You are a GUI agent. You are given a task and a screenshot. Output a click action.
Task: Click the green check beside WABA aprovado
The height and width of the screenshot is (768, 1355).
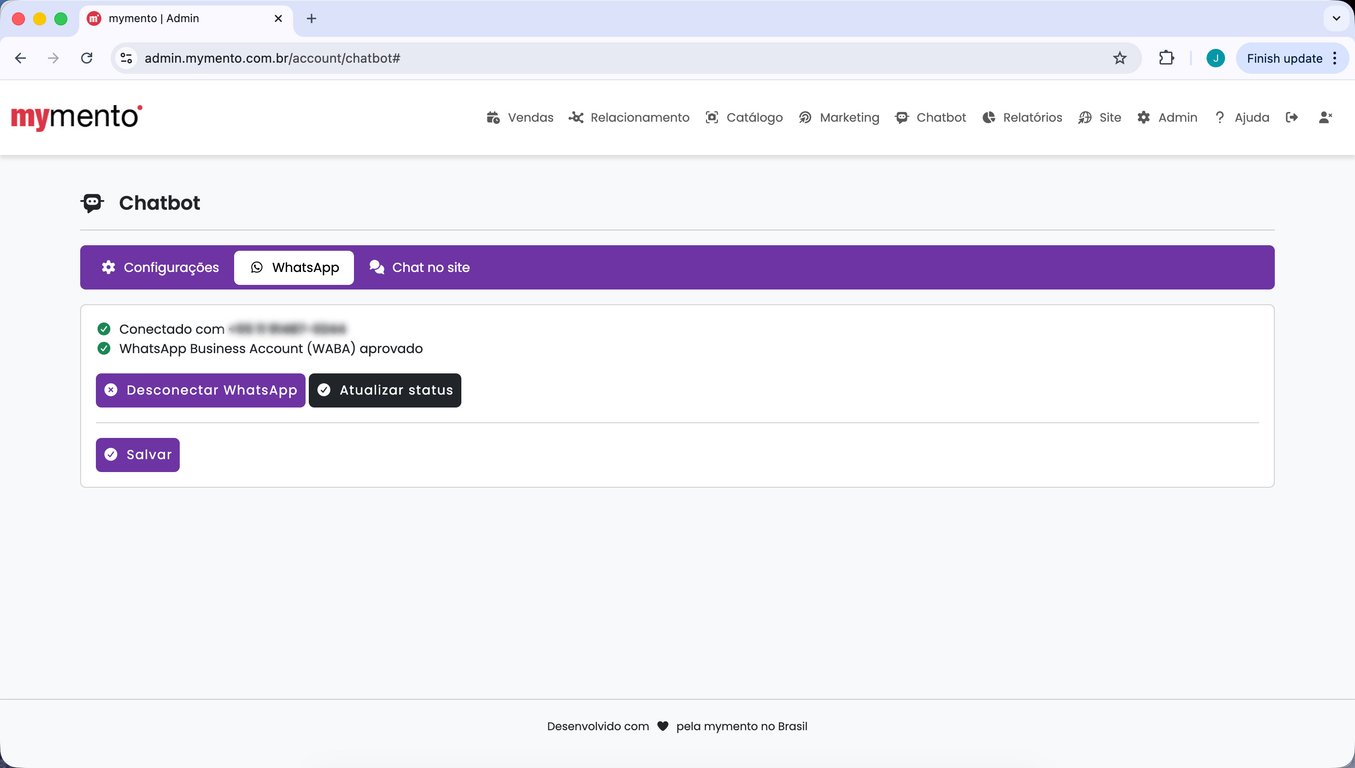(104, 349)
